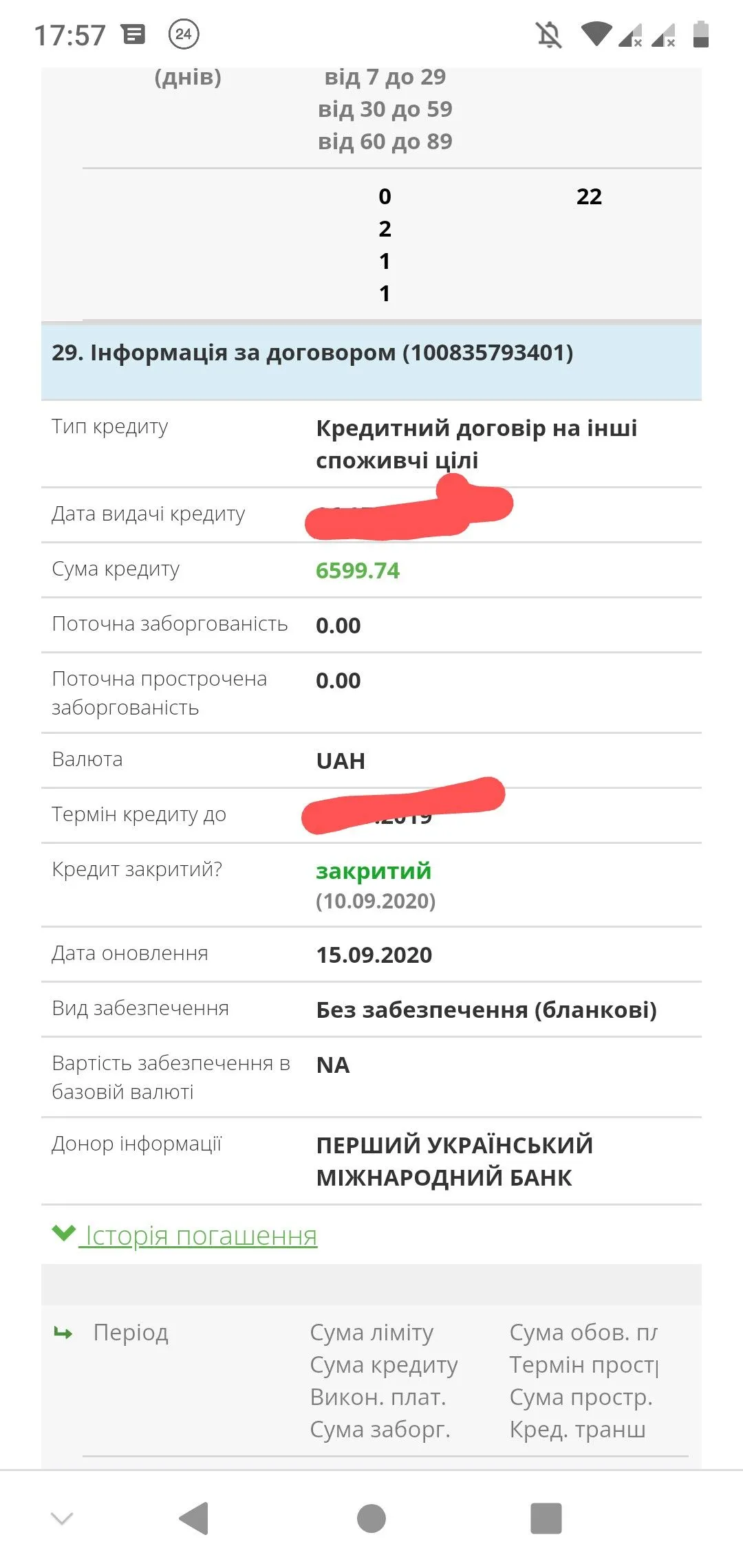Tap the green loan amount 6599.74
This screenshot has height=1568, width=743.
click(358, 570)
